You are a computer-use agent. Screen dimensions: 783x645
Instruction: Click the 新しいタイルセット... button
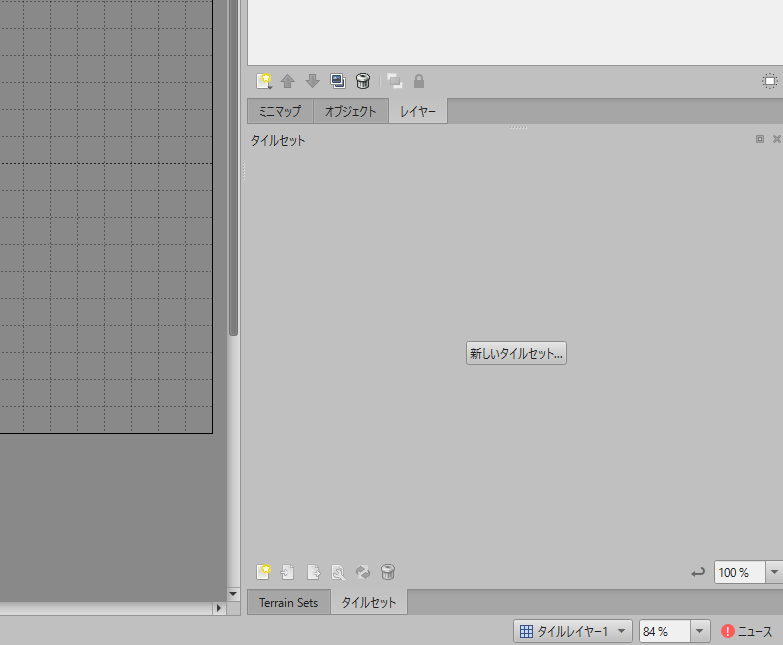point(516,353)
